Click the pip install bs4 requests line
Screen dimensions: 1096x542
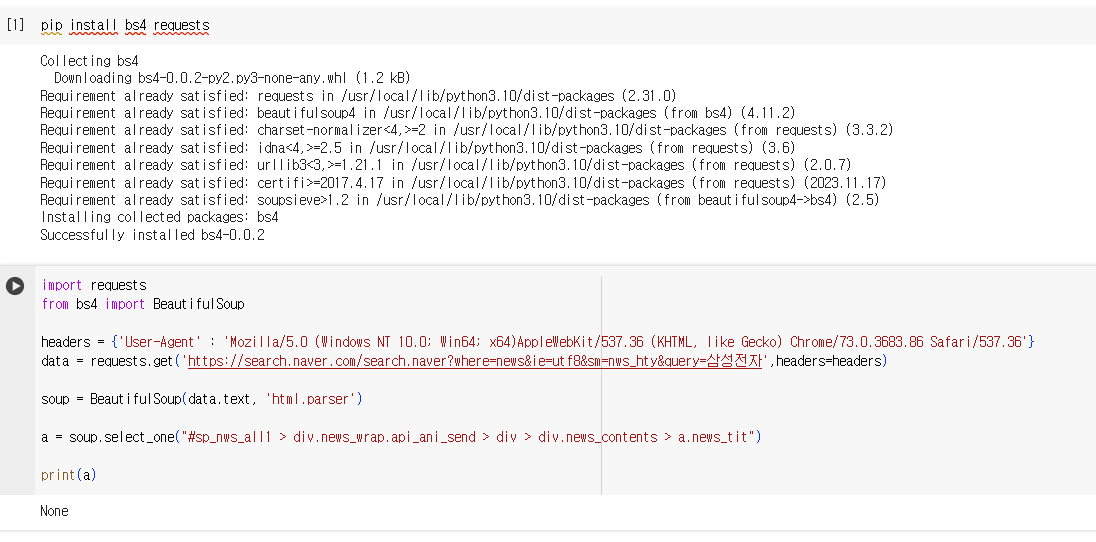point(125,26)
